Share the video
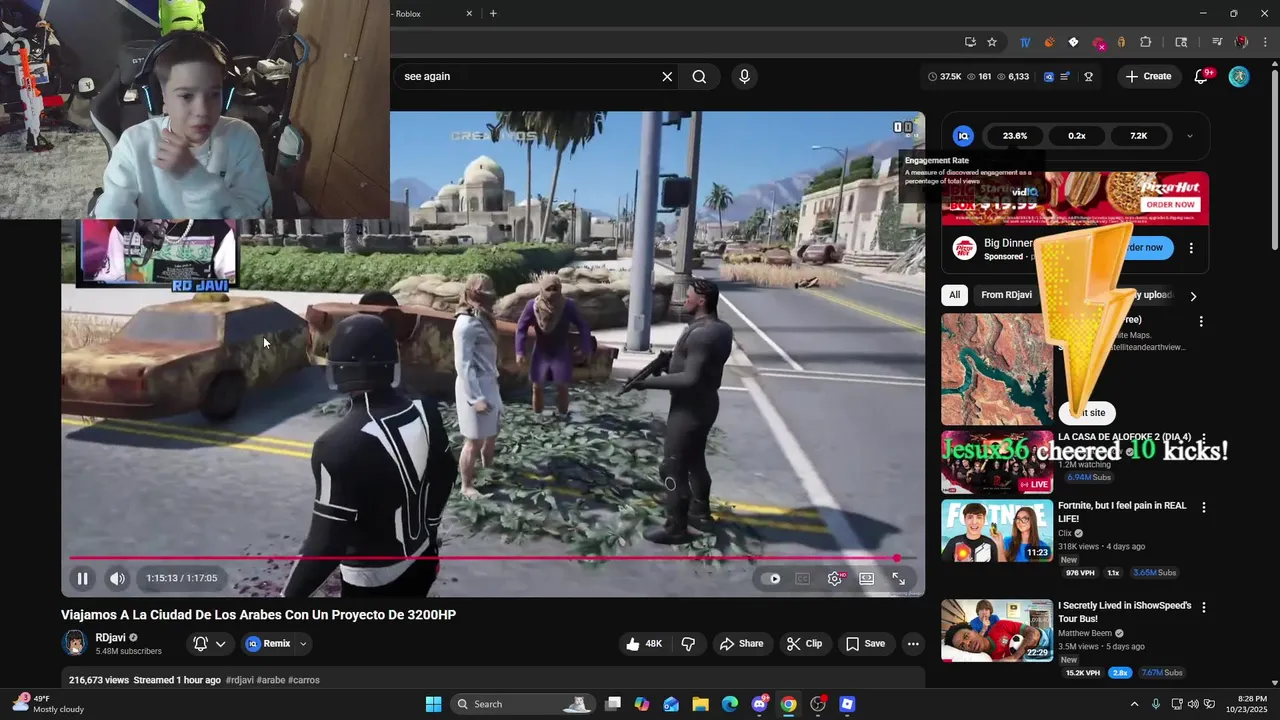This screenshot has height=720, width=1280. 741,644
